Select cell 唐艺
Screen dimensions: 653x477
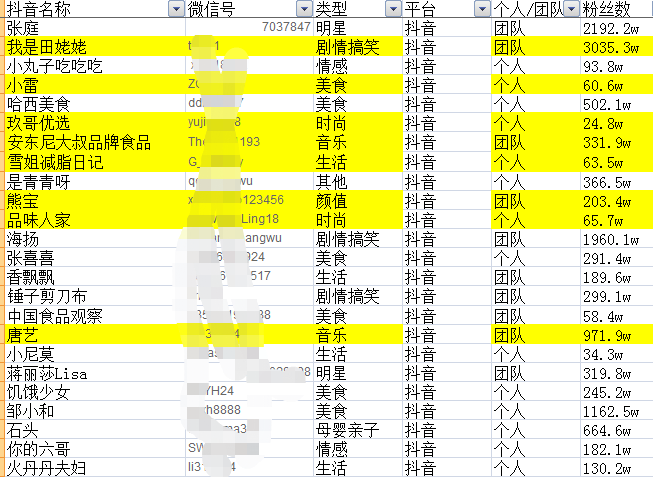click(x=95, y=335)
